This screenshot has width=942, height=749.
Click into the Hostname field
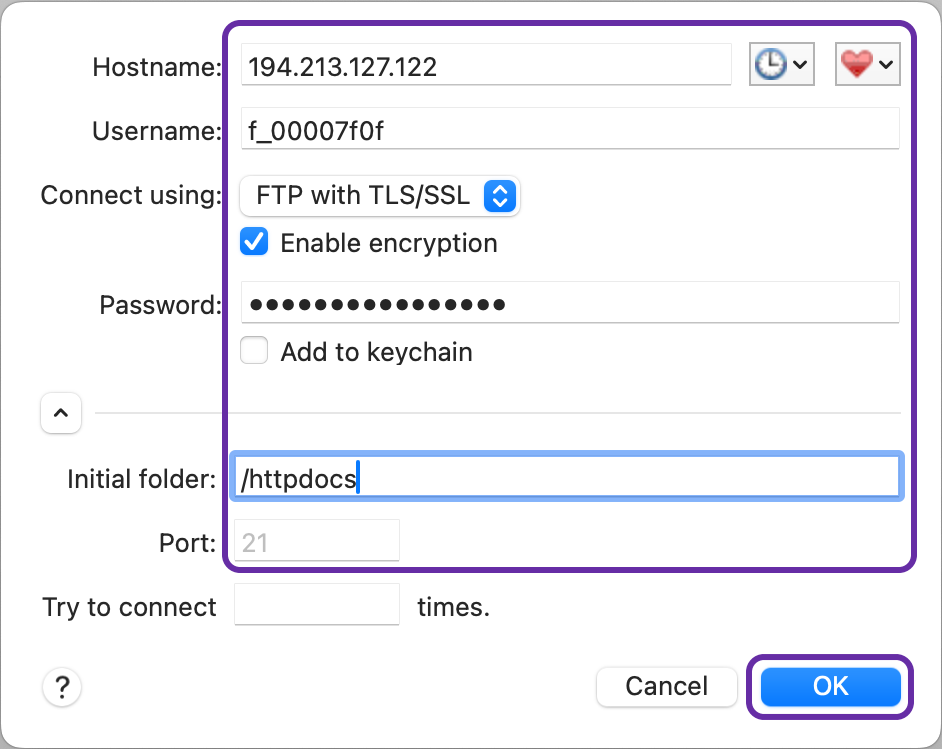(486, 67)
